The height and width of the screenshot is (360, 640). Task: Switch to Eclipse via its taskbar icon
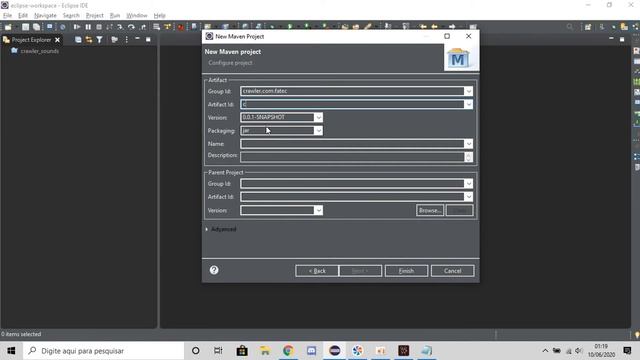pos(335,351)
